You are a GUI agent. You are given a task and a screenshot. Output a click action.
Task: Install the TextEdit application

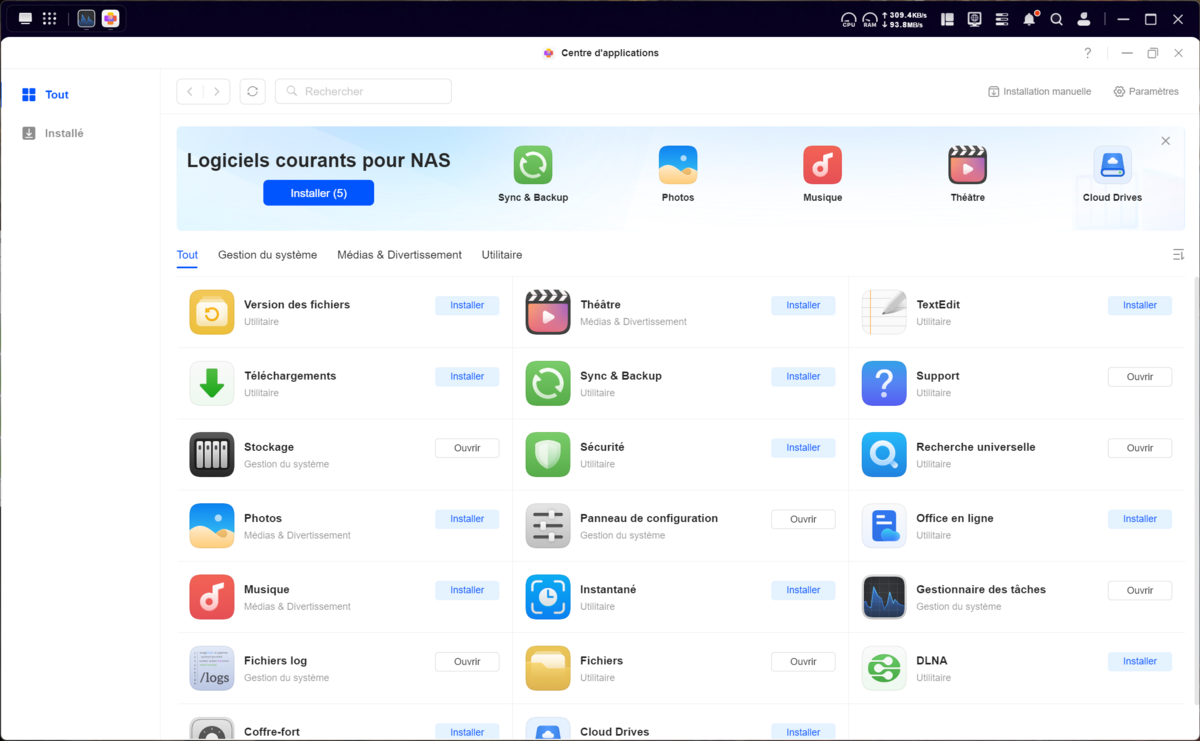point(1139,306)
